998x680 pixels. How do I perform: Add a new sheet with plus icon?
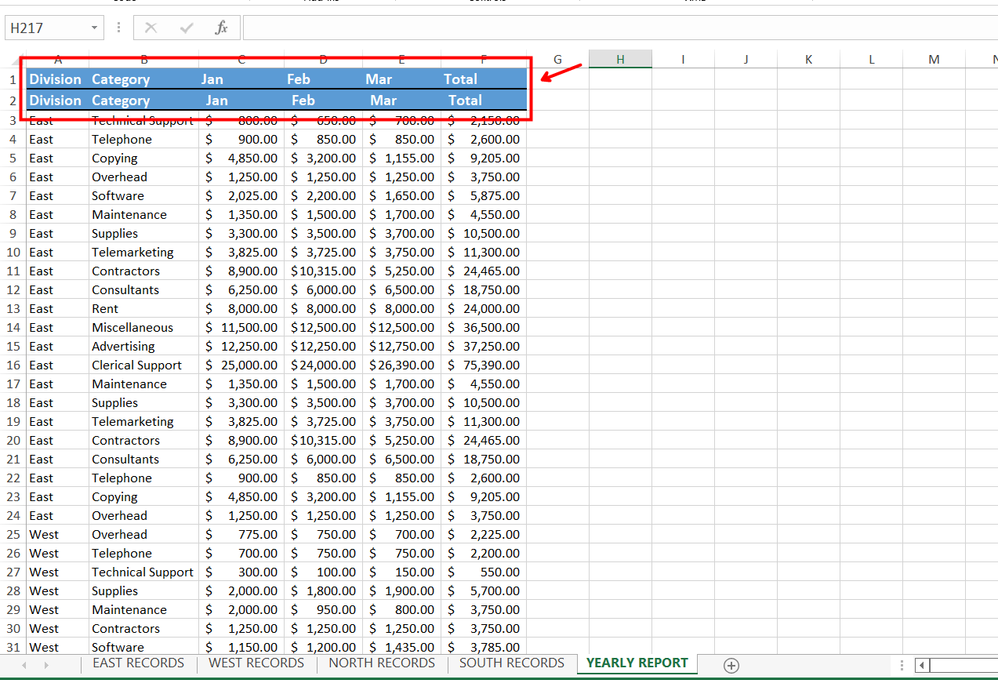731,665
